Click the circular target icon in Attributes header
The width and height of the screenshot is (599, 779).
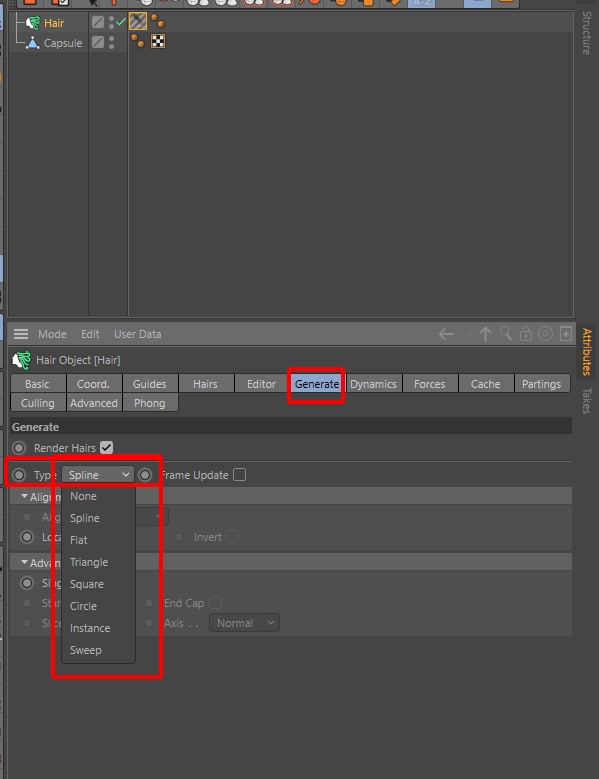tap(545, 334)
